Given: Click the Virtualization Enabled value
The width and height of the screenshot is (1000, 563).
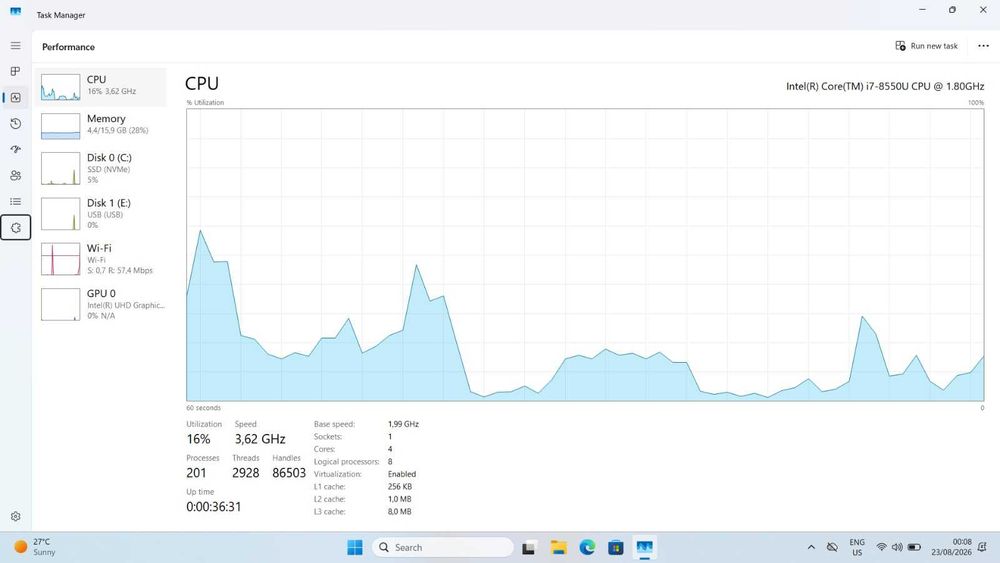Looking at the screenshot, I should (x=402, y=474).
